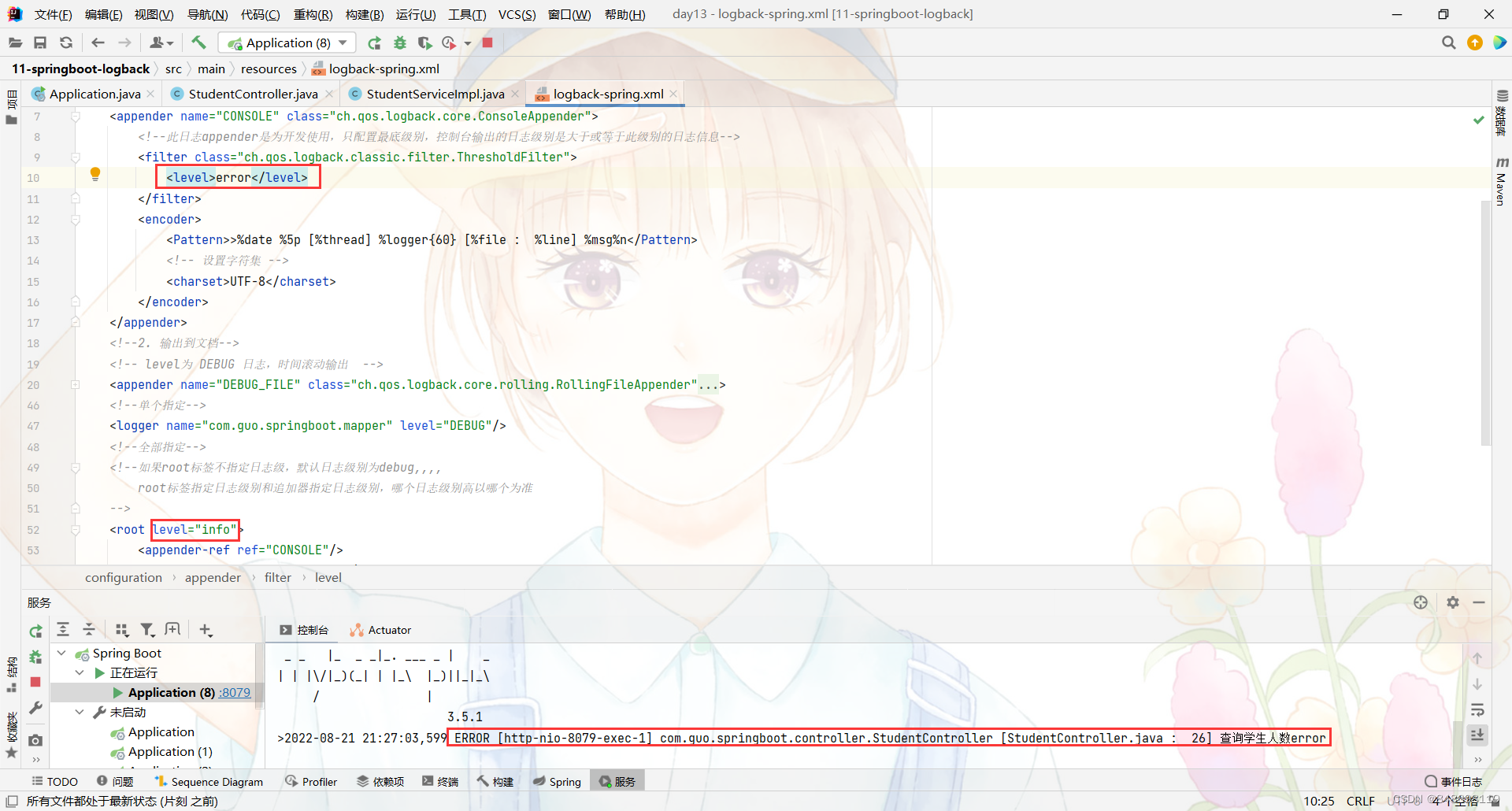The image size is (1512, 811).
Task: Open the 事件日志 event log
Action: (x=1454, y=781)
